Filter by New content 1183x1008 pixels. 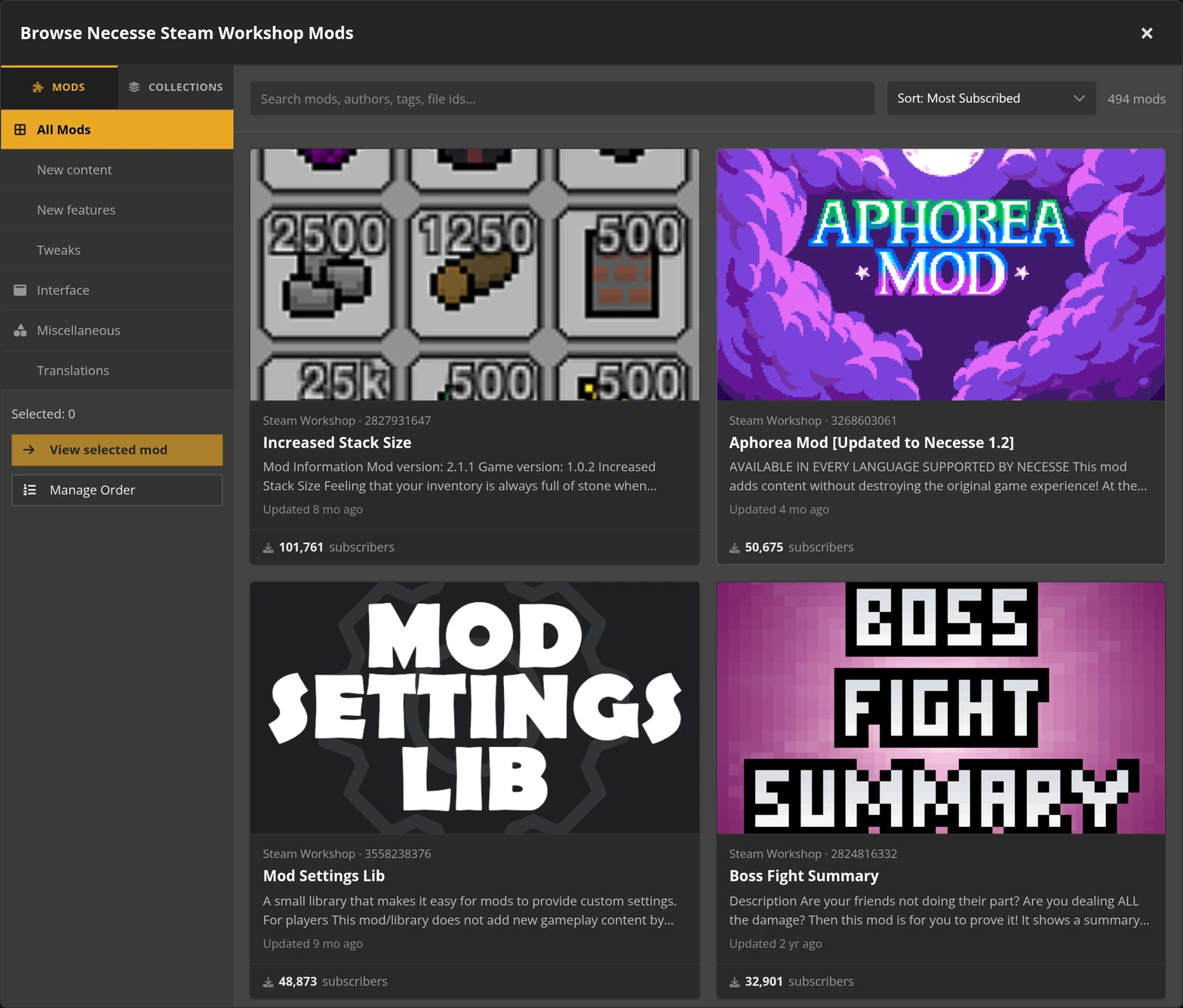[x=117, y=170]
